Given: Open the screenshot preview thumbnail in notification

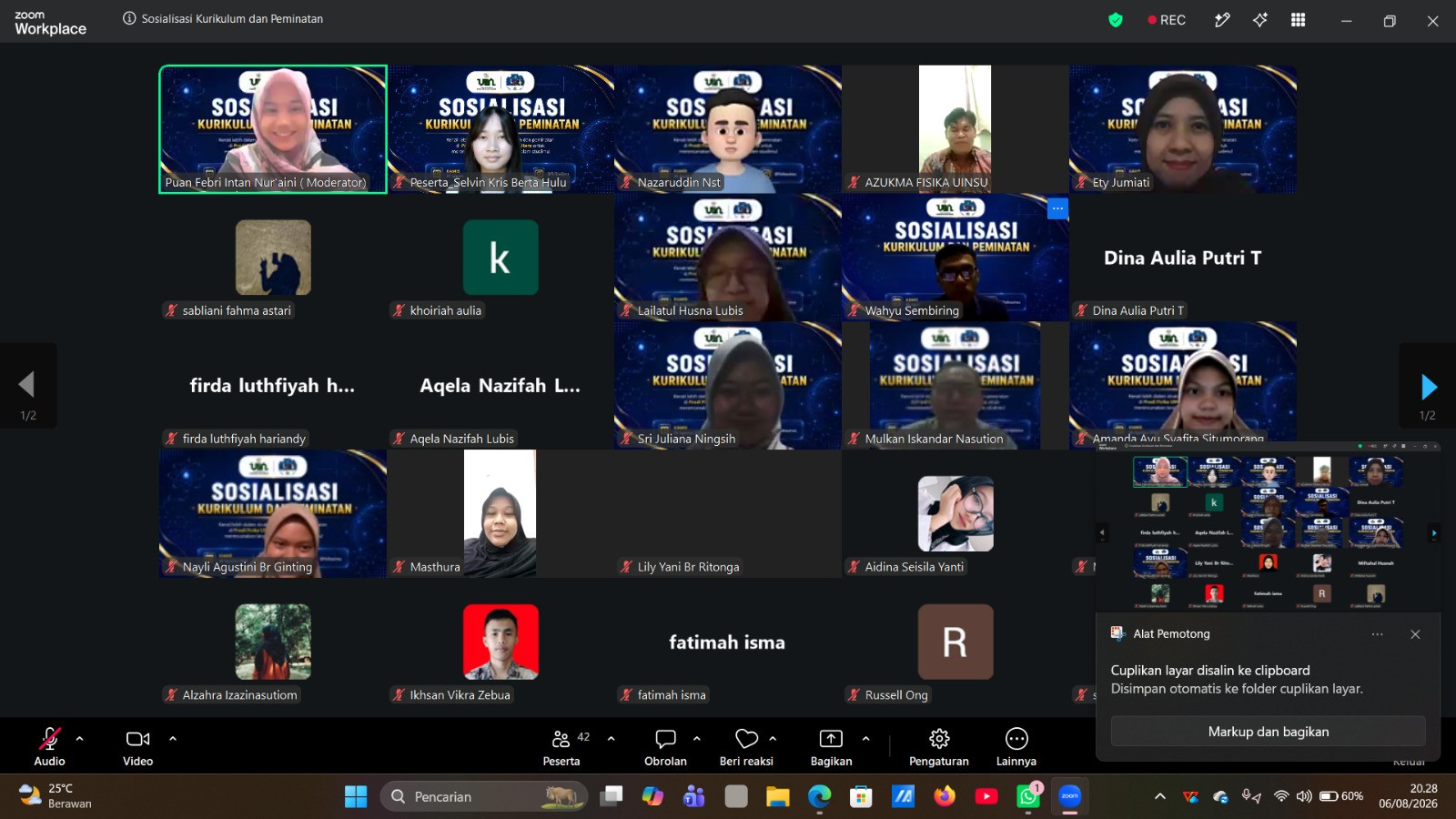Looking at the screenshot, I should coord(1269,526).
